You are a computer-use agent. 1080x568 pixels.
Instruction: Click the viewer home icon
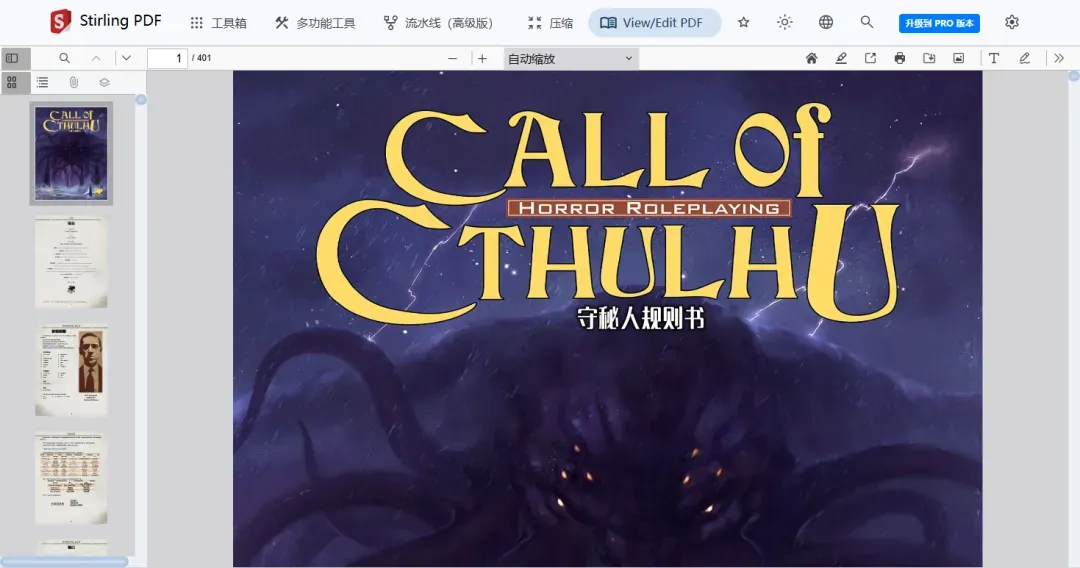(x=811, y=59)
